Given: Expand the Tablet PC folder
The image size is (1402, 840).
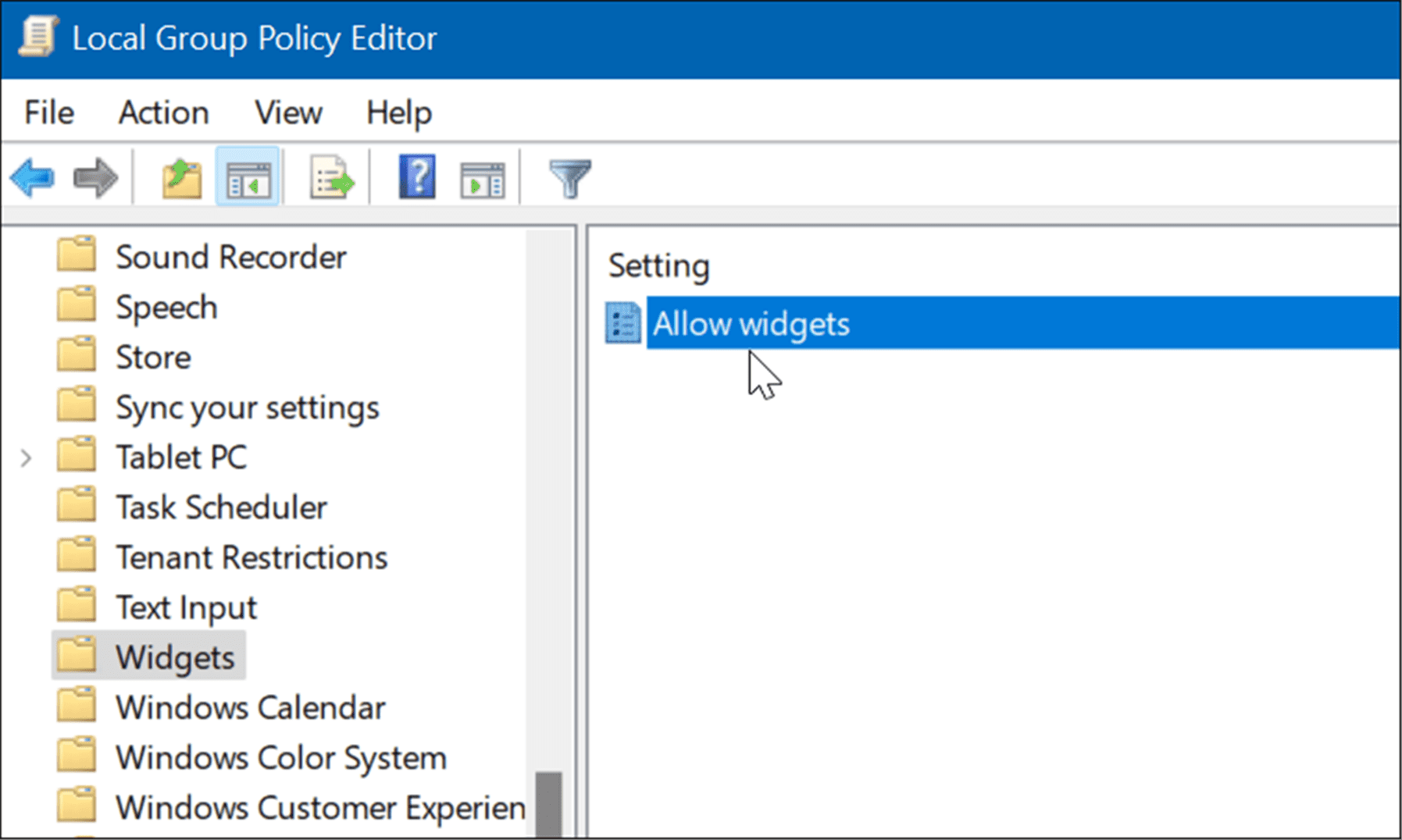Looking at the screenshot, I should pos(27,458).
